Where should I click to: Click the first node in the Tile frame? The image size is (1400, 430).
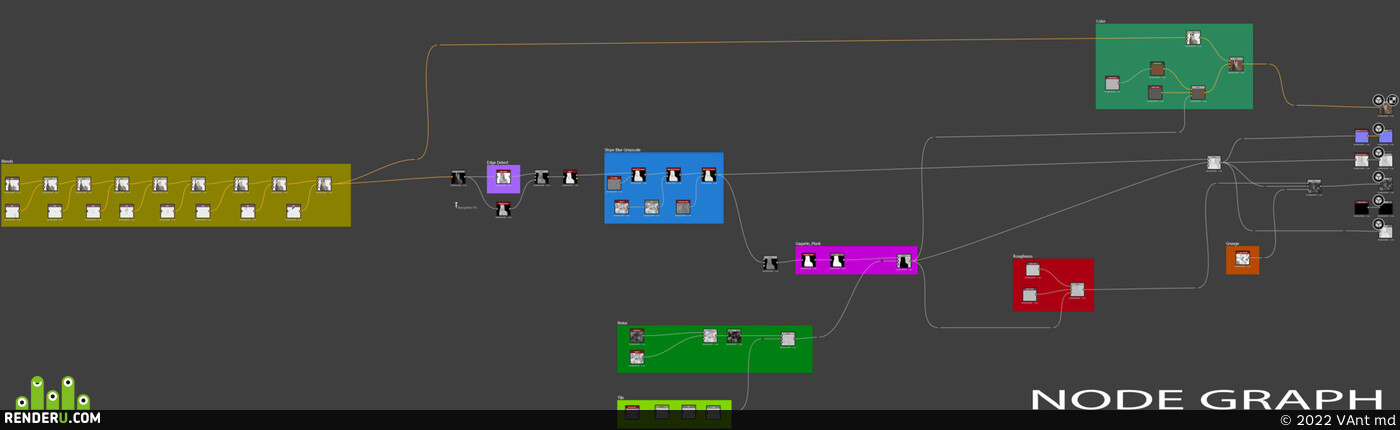pos(632,411)
